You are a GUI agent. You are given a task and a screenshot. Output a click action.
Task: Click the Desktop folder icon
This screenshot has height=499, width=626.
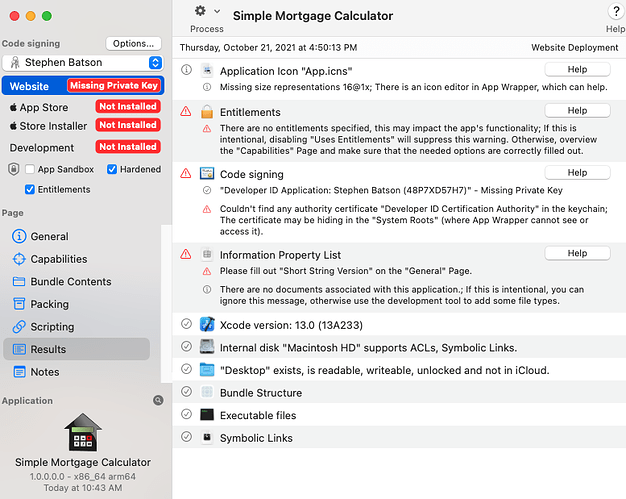click(207, 369)
